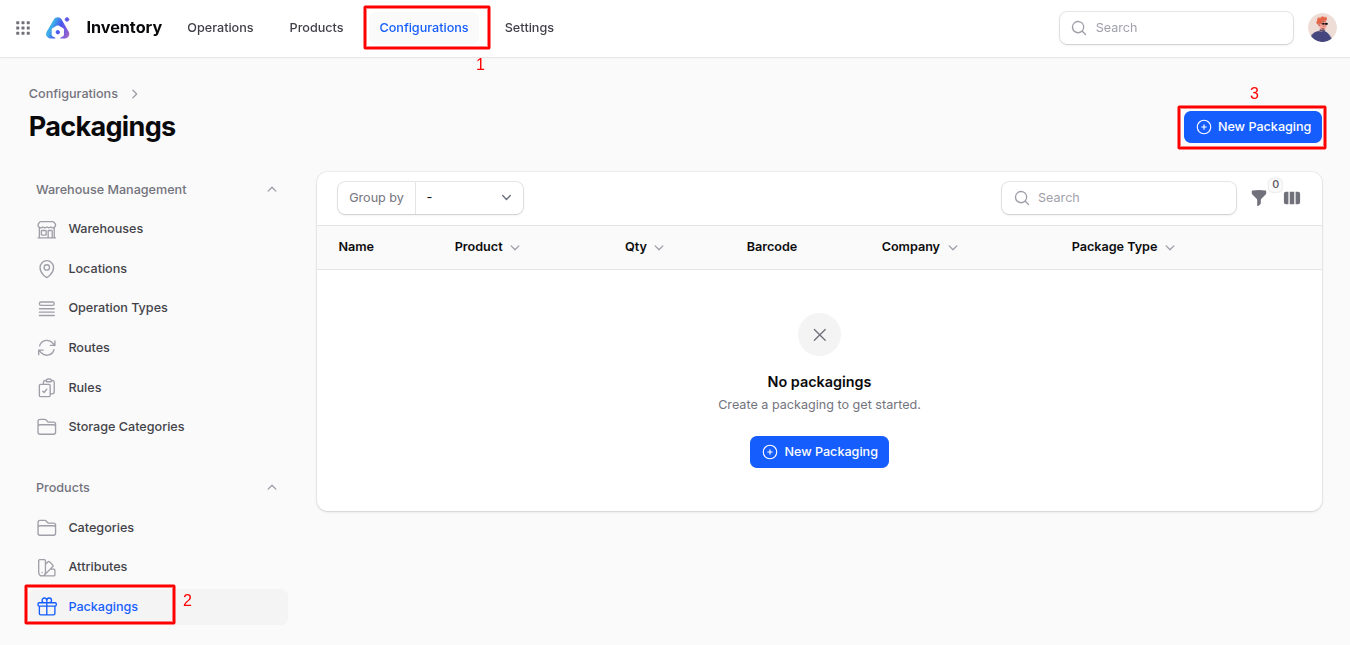Click the table filter funnel icon
Image resolution: width=1350 pixels, height=645 pixels.
click(1259, 198)
